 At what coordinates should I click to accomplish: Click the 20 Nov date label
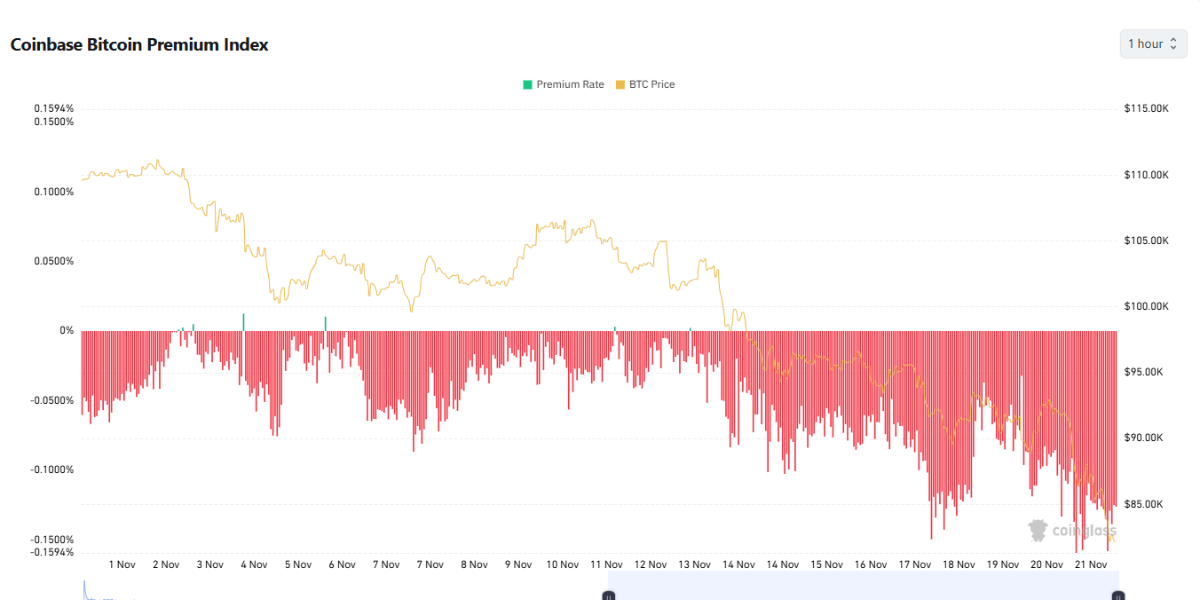pos(1047,564)
